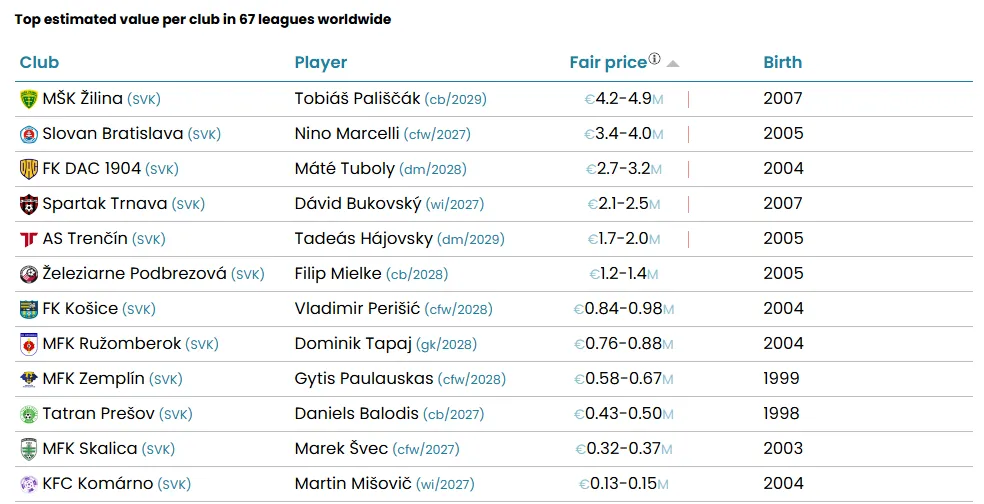Click the Spartak Trnava club crest icon
The height and width of the screenshot is (504, 984).
coord(28,204)
